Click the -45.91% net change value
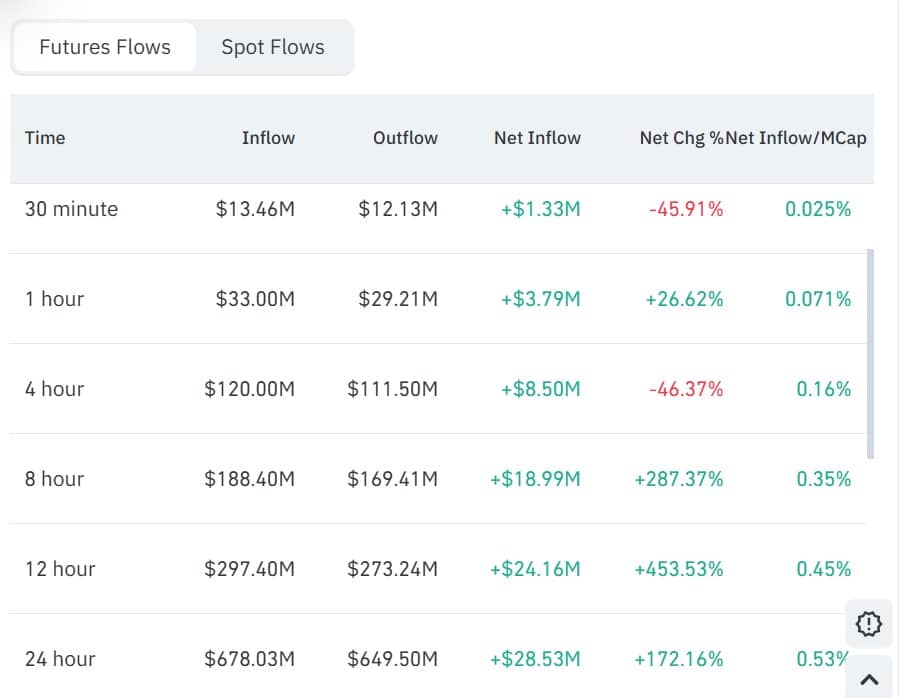 pos(686,209)
